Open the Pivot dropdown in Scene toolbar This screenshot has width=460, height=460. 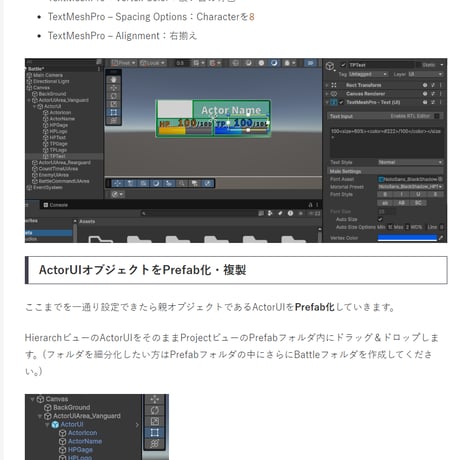tap(123, 63)
